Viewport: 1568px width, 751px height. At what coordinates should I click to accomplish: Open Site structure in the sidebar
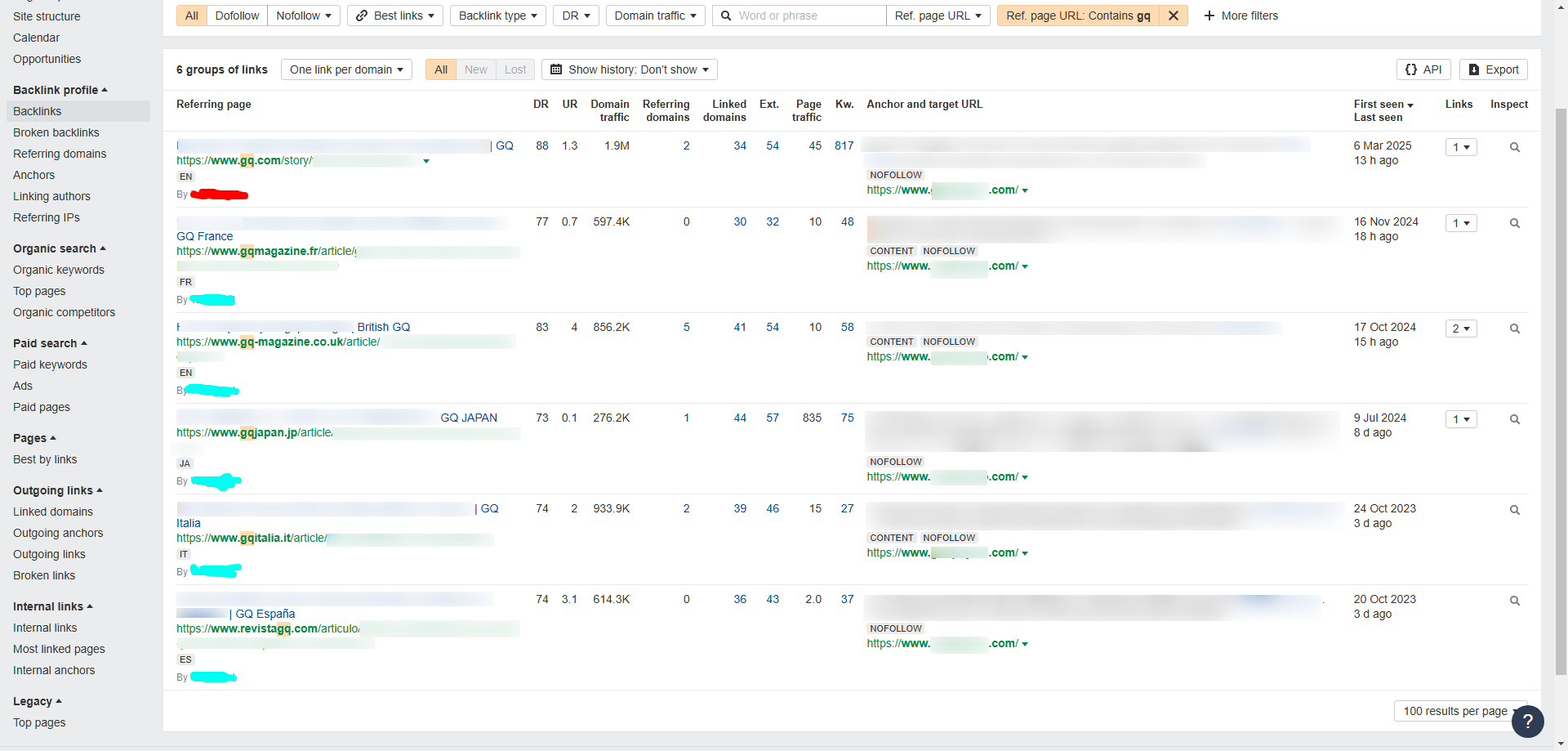pos(47,16)
